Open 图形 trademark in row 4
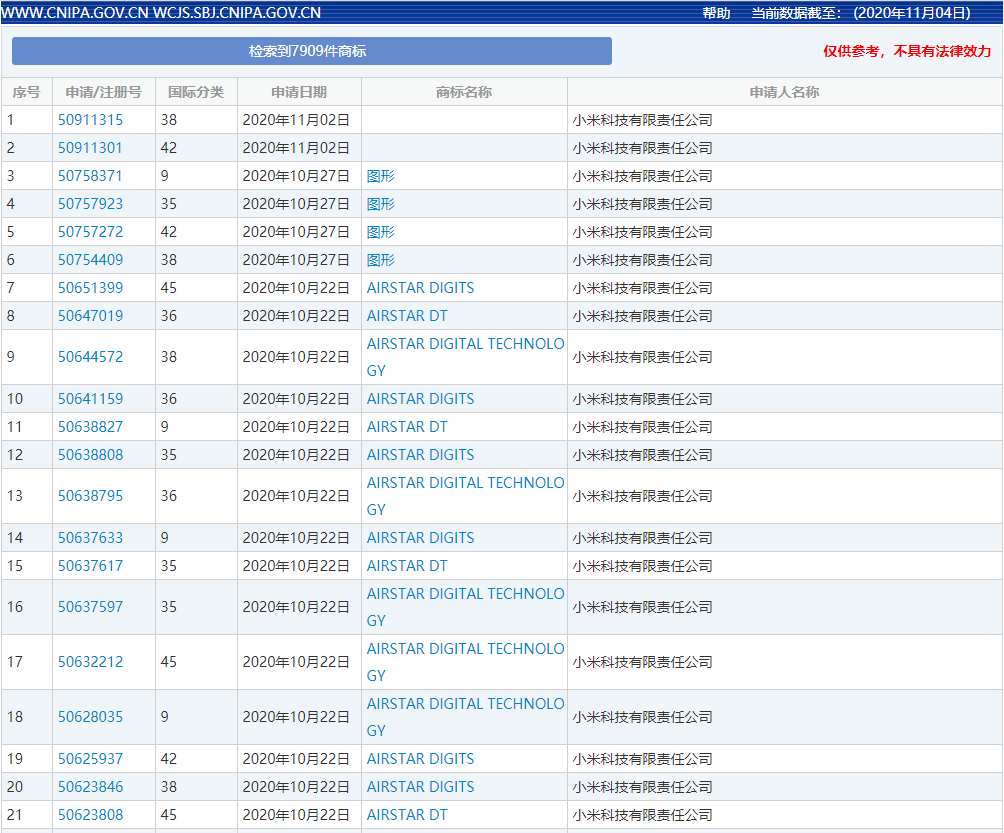1004x833 pixels. 380,204
